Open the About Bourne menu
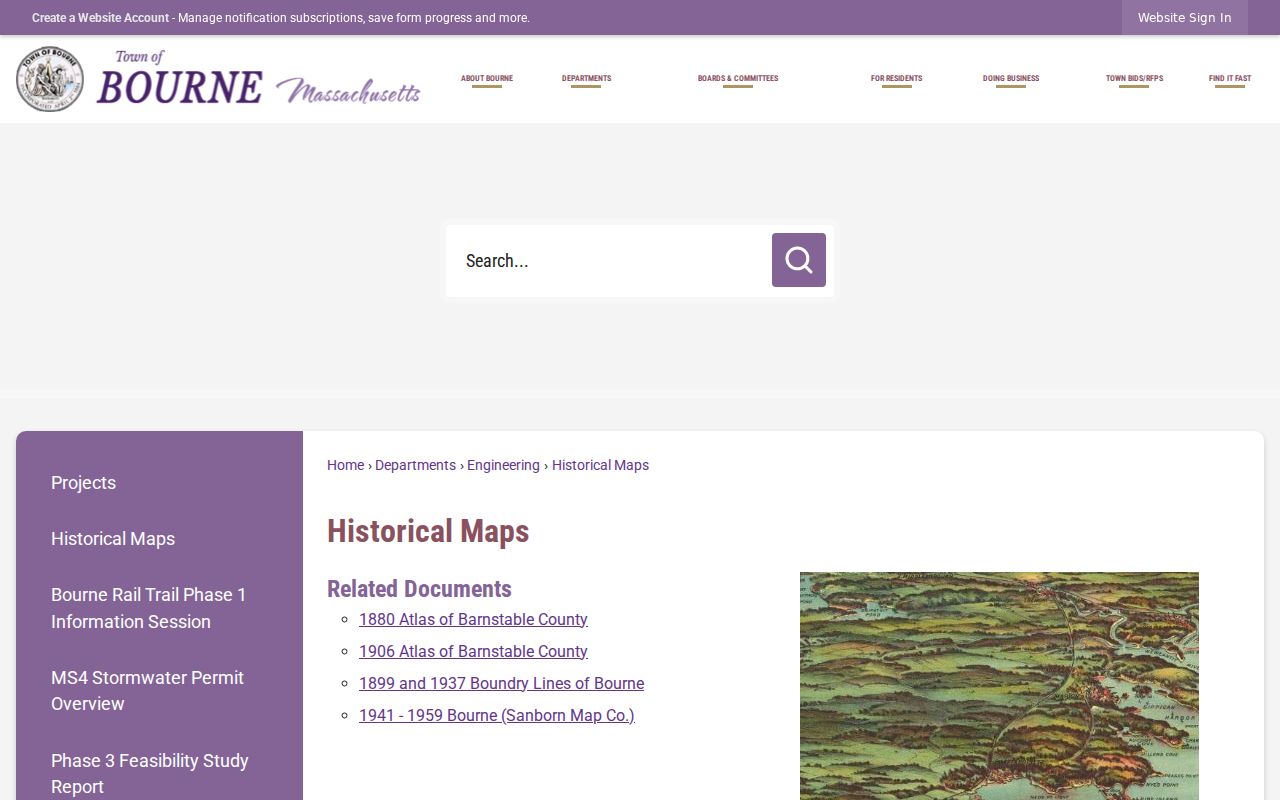Screen dimensions: 1280x800 click(487, 79)
